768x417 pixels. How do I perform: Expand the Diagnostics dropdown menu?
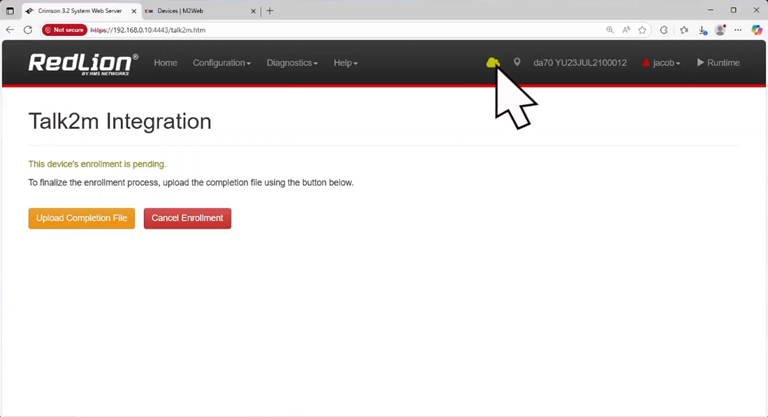tap(292, 63)
